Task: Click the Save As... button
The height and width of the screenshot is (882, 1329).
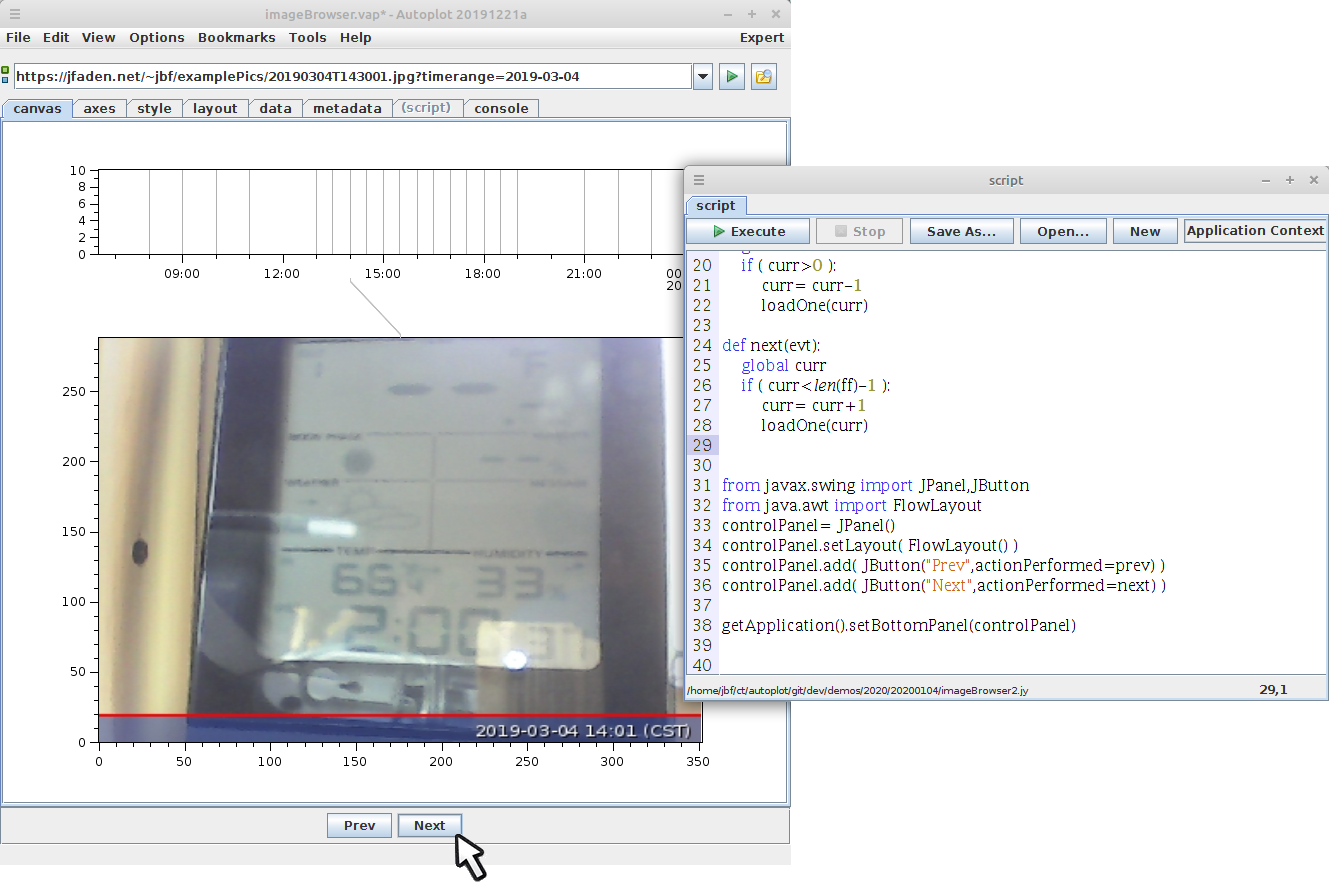Action: click(961, 231)
